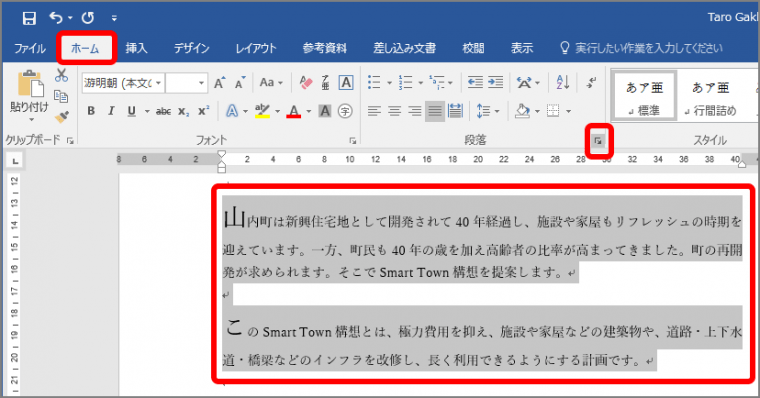
Task: Center align the paragraph
Action: tap(394, 111)
